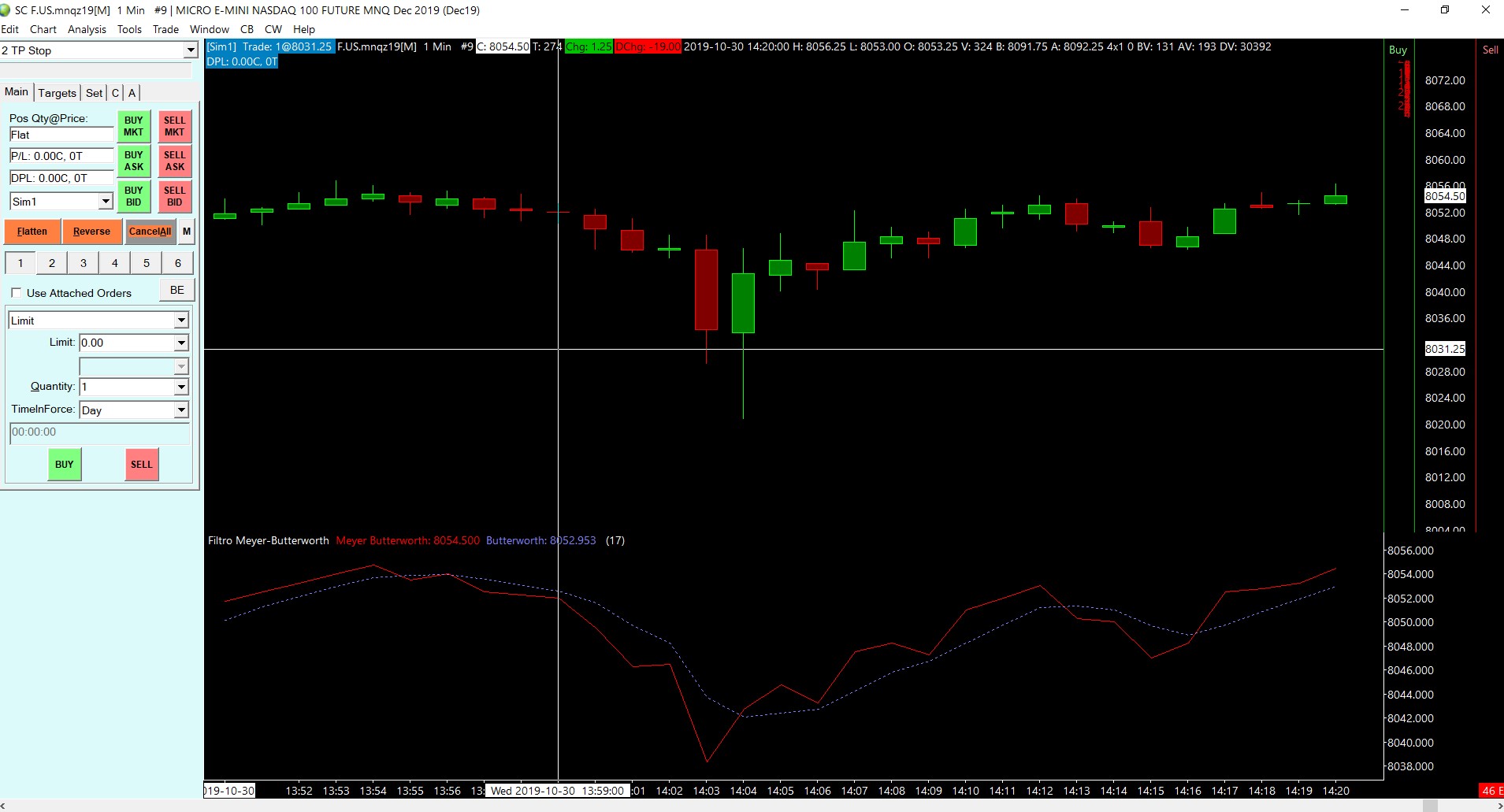This screenshot has width=1504, height=812.
Task: Open the Window menu
Action: (210, 29)
